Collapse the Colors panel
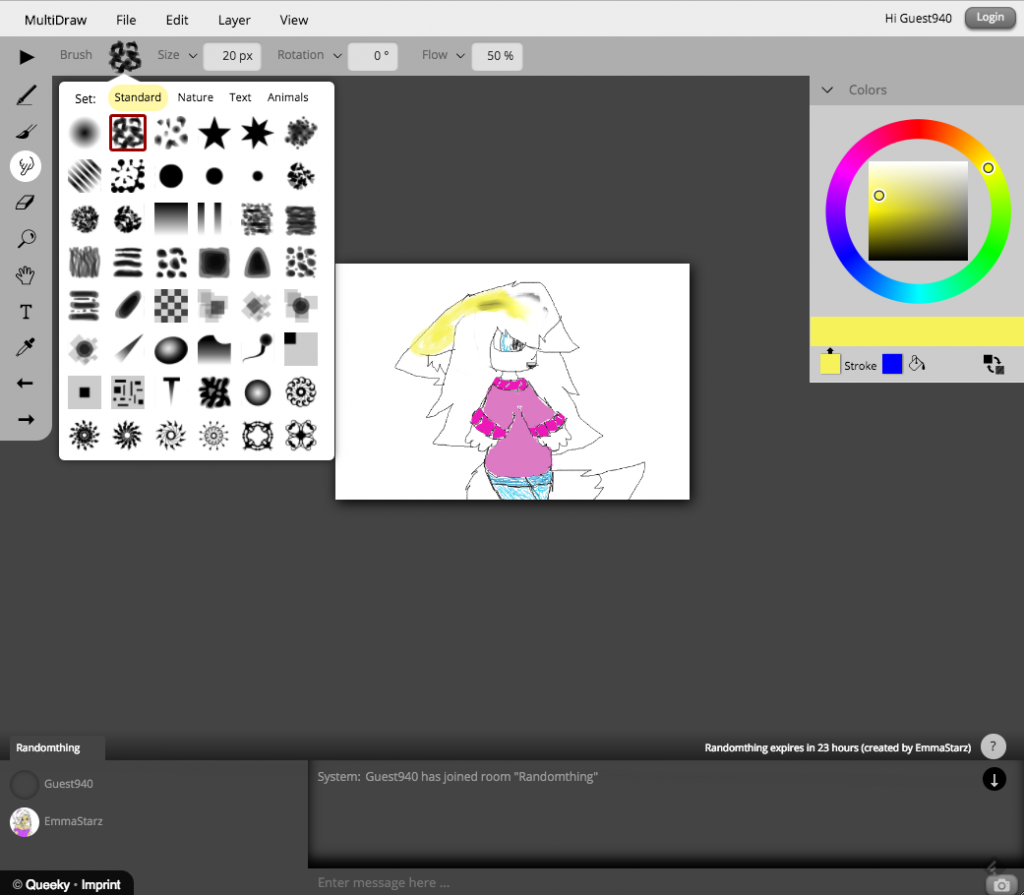Image resolution: width=1024 pixels, height=895 pixels. (x=827, y=90)
